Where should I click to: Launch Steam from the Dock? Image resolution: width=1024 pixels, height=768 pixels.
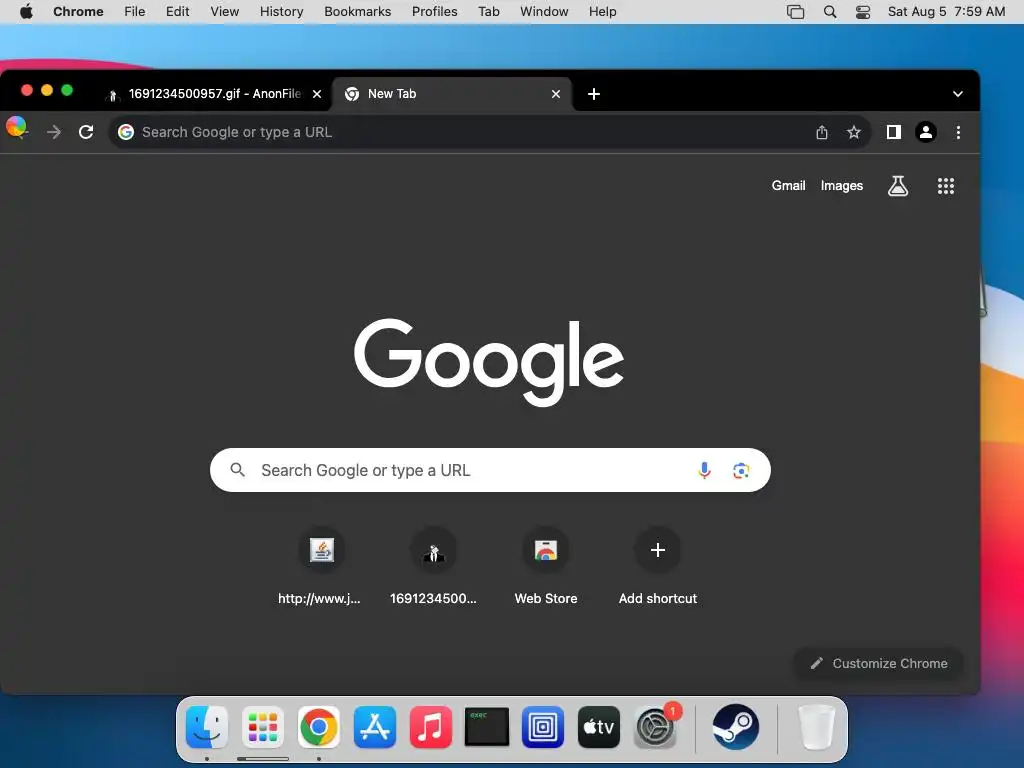click(x=736, y=727)
